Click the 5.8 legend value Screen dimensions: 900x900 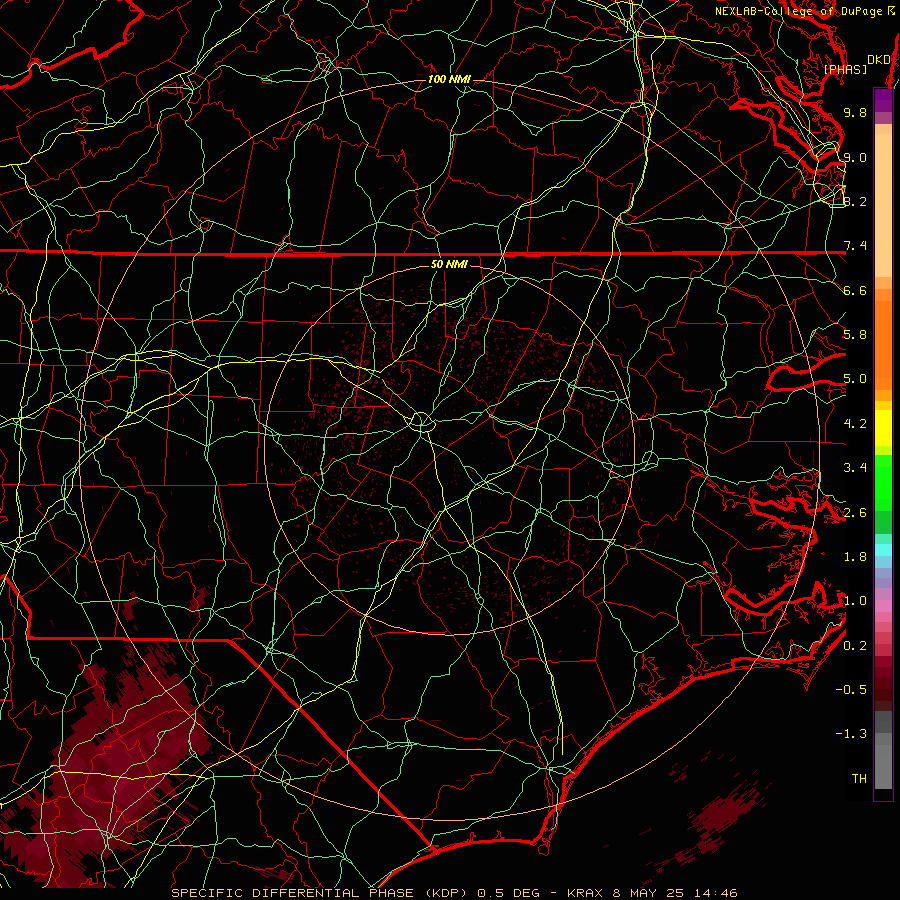coord(855,335)
